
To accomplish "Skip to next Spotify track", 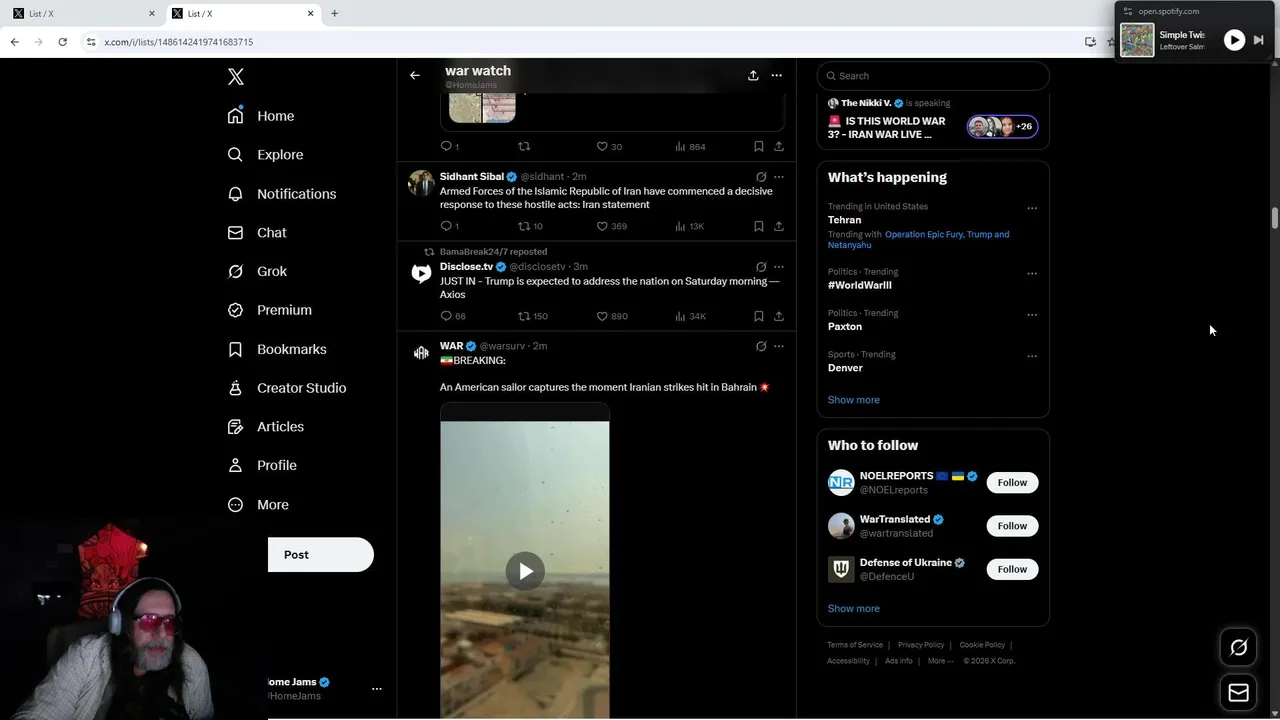I will [1259, 40].
